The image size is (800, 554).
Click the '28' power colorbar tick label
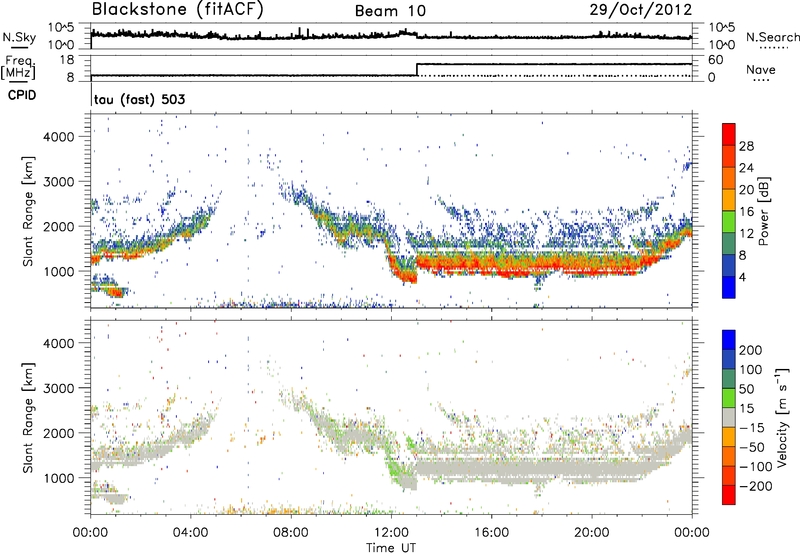tap(746, 146)
